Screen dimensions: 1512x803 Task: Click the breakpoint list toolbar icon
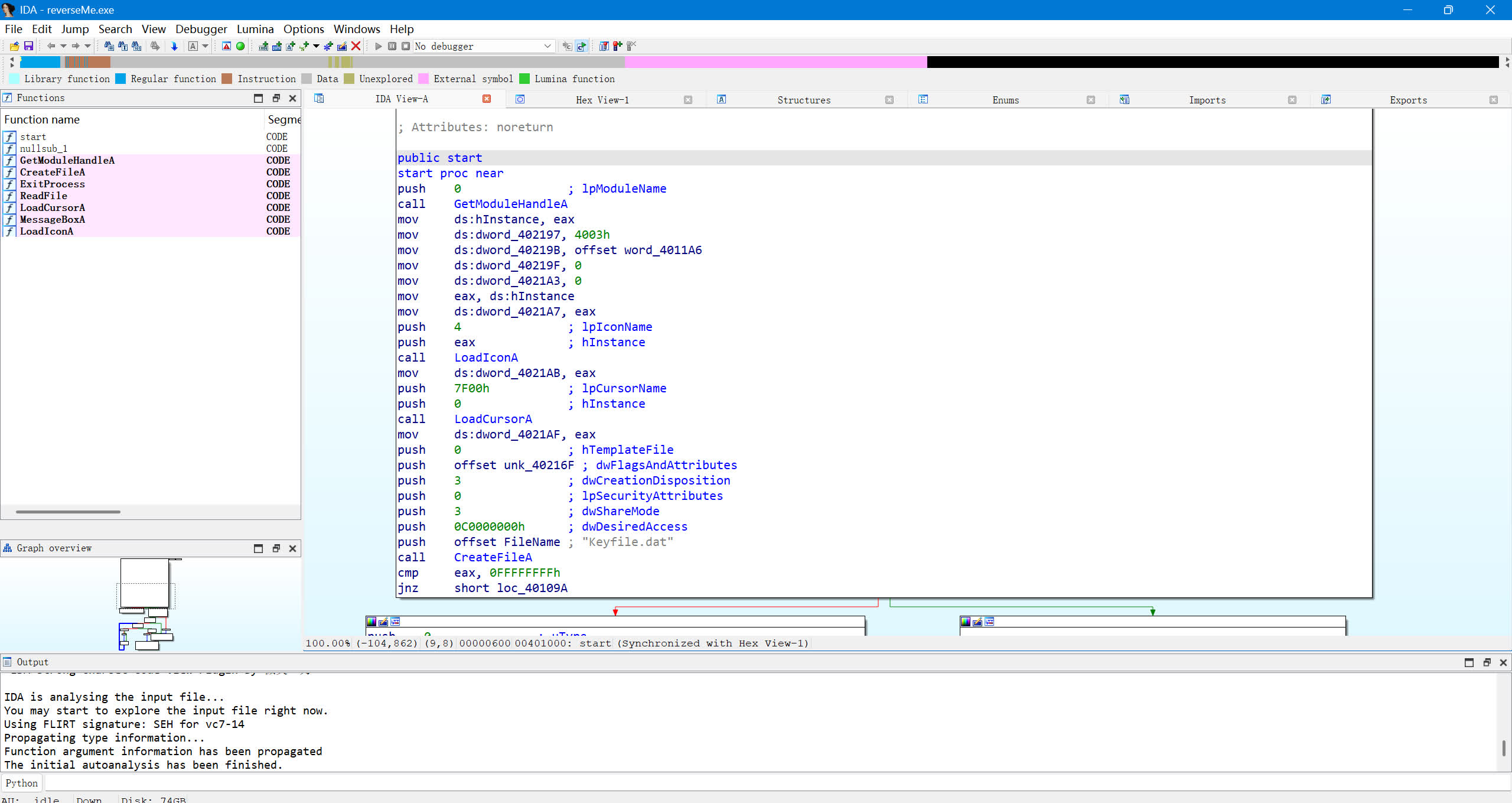coord(604,46)
